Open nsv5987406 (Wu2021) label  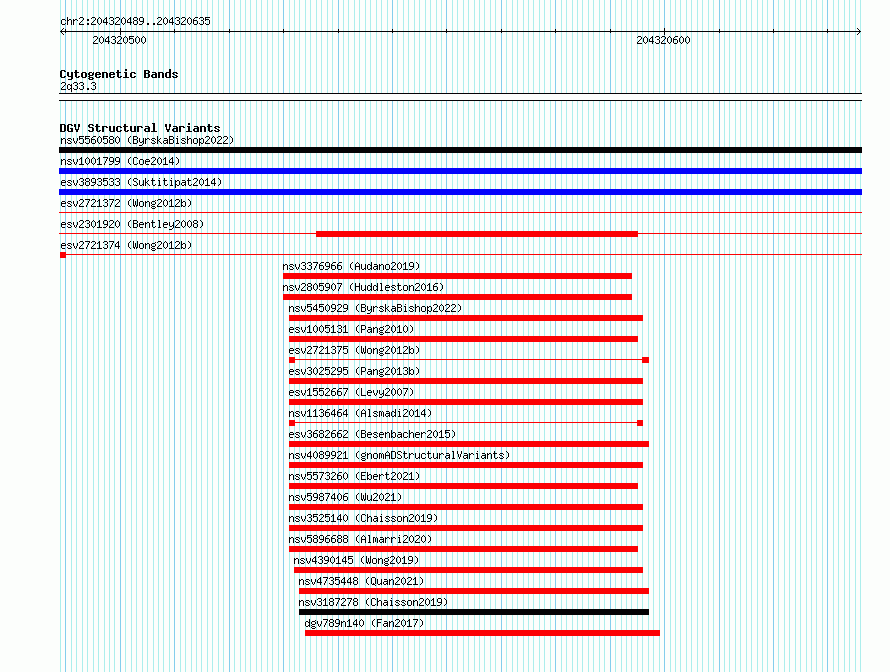[x=345, y=497]
